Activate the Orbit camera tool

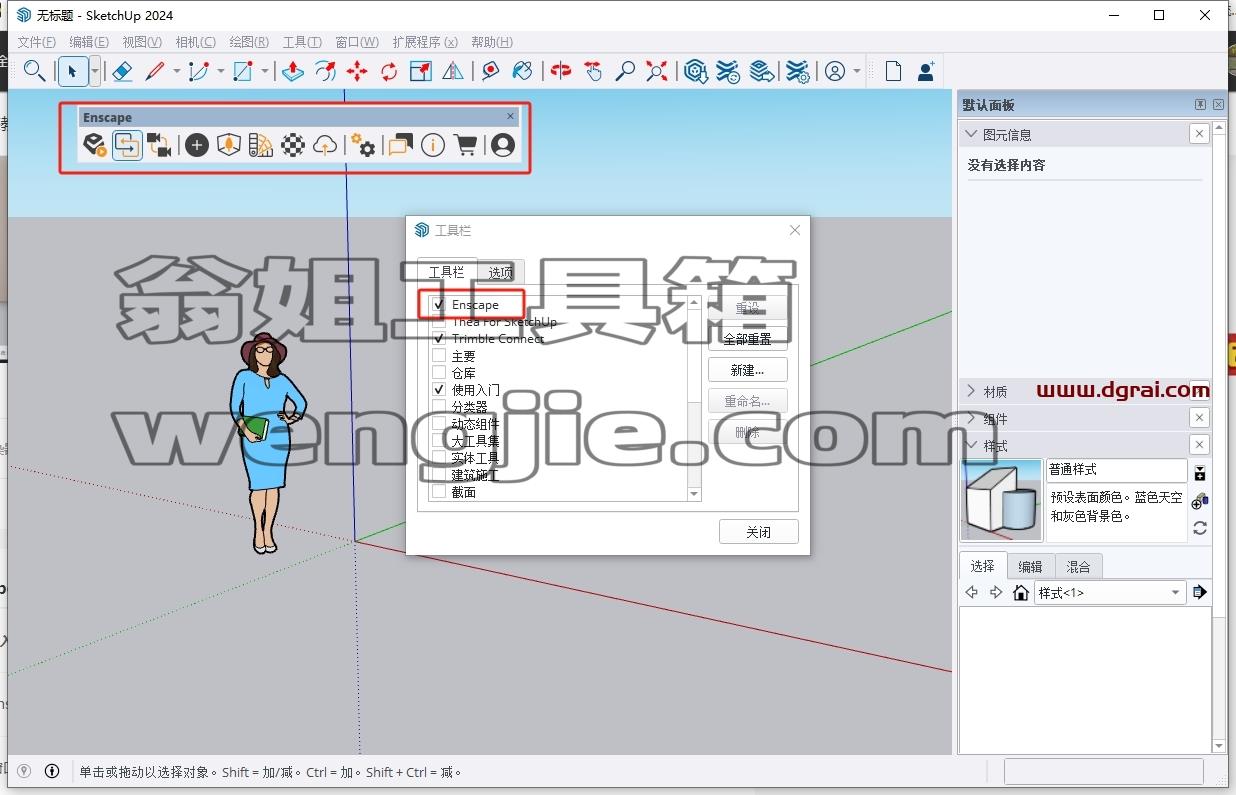pos(561,71)
